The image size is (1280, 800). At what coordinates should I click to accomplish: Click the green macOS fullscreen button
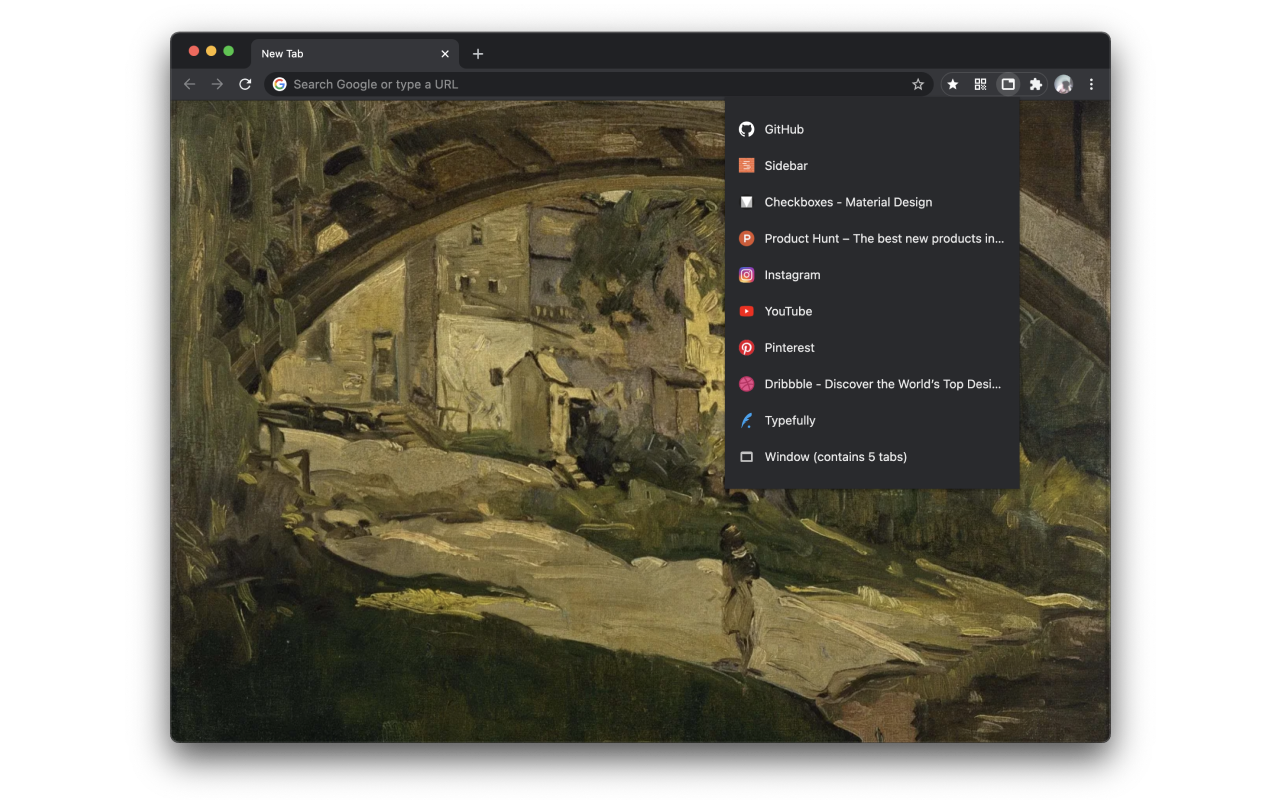[x=229, y=51]
